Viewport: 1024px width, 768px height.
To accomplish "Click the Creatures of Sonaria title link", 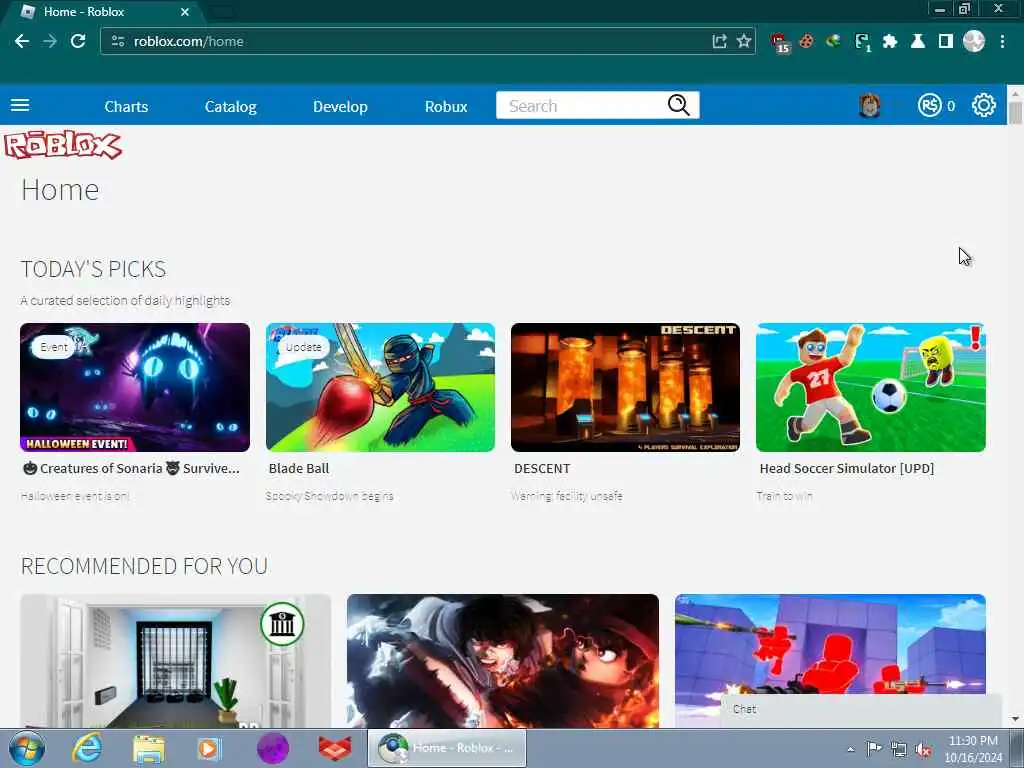I will tap(131, 468).
